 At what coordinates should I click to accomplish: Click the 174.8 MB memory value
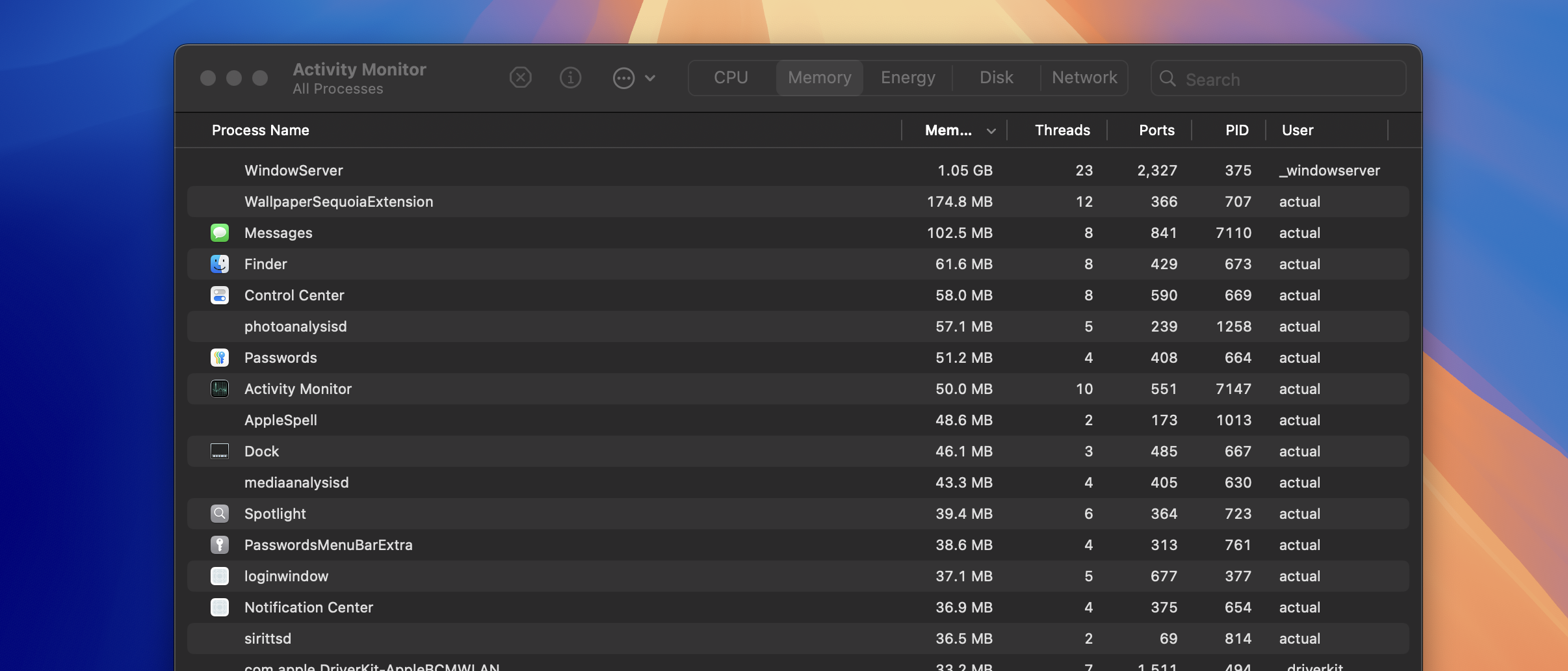coord(960,202)
